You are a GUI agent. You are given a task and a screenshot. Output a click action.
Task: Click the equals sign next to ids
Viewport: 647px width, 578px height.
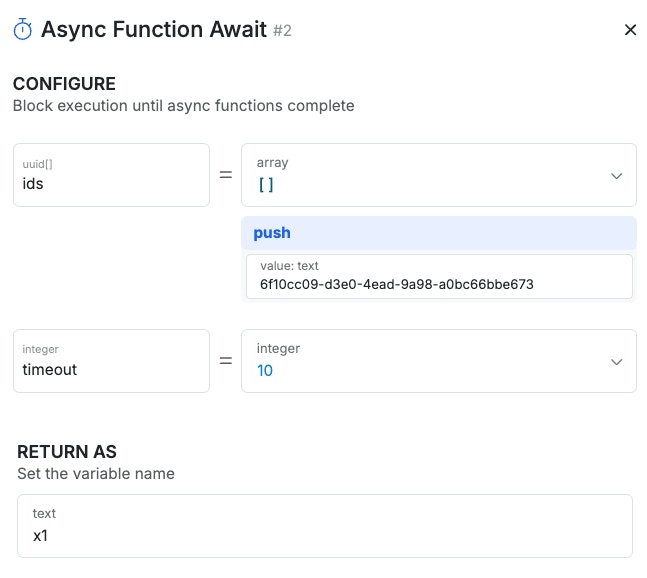click(225, 175)
